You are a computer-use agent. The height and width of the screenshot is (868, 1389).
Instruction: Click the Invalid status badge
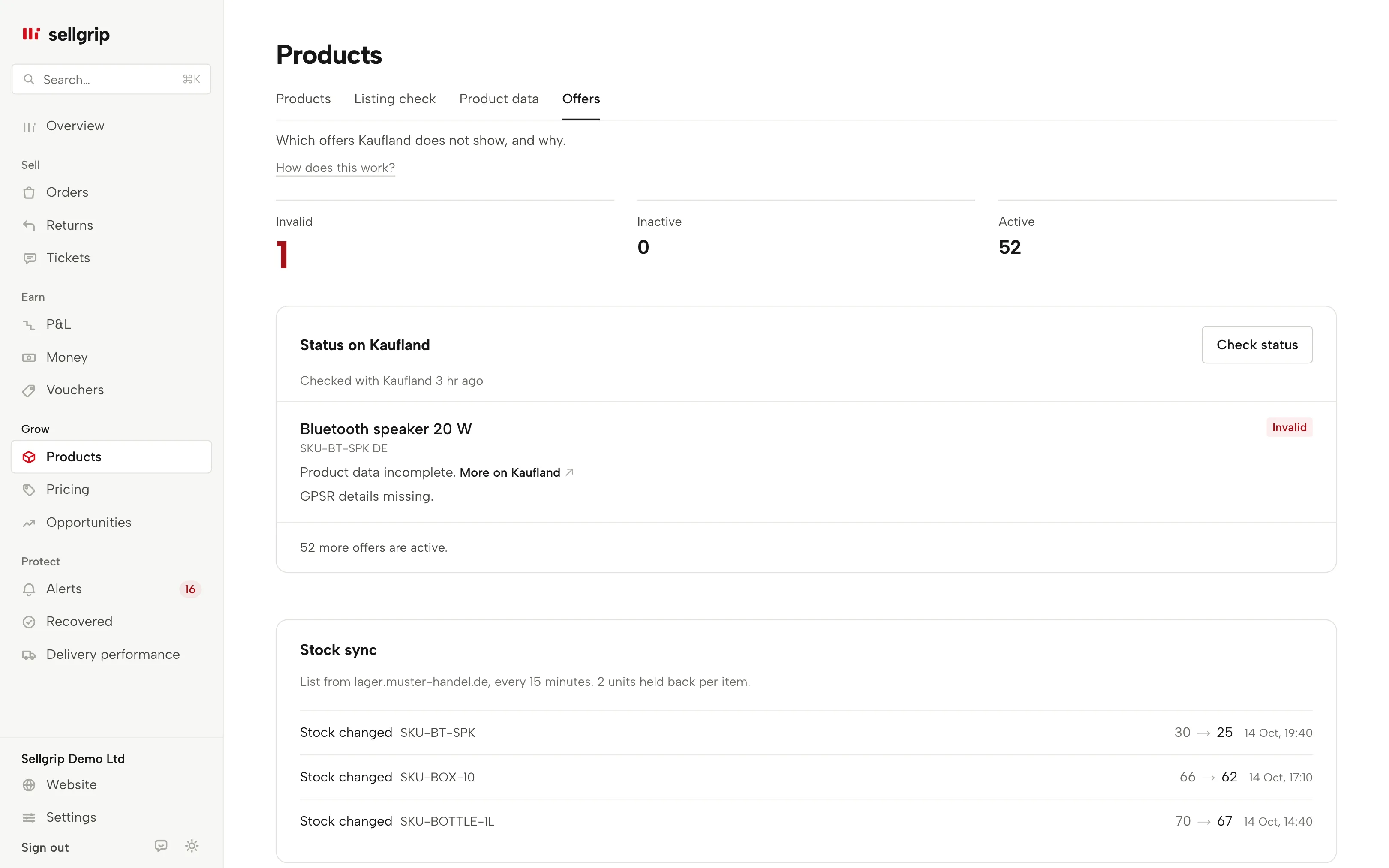pos(1289,427)
